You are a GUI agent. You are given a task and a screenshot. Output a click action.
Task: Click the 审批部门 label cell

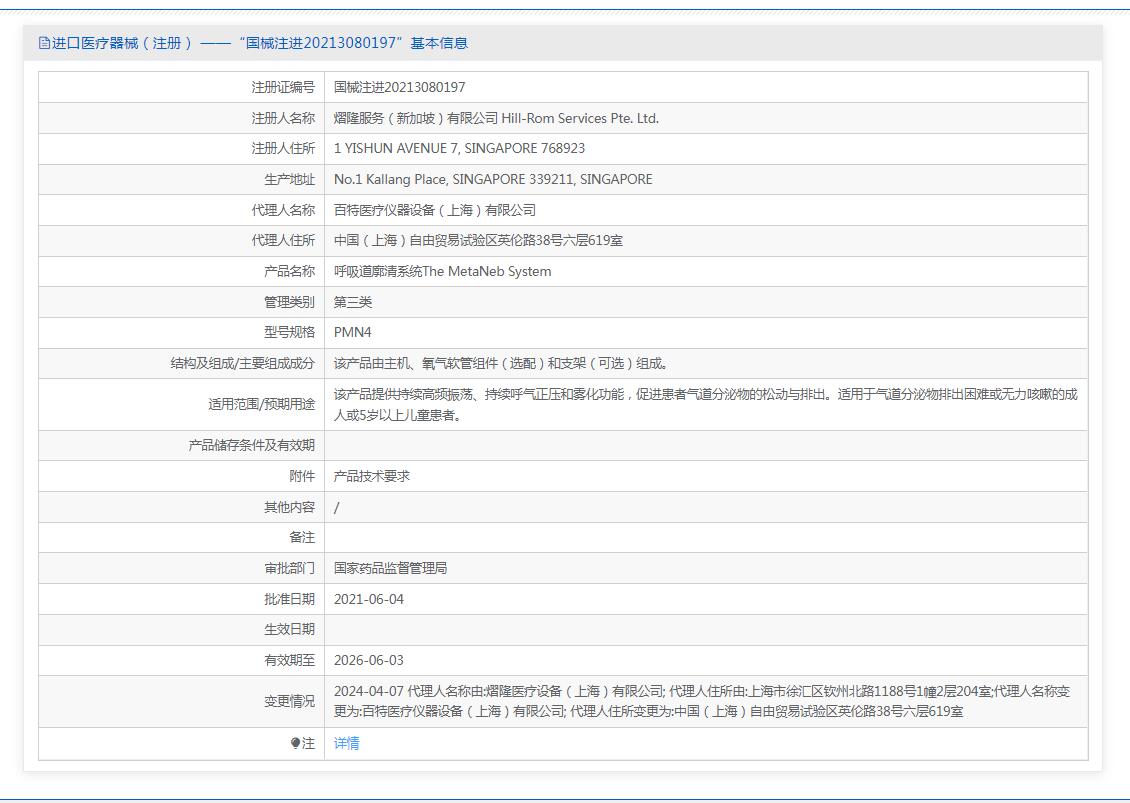coord(182,568)
